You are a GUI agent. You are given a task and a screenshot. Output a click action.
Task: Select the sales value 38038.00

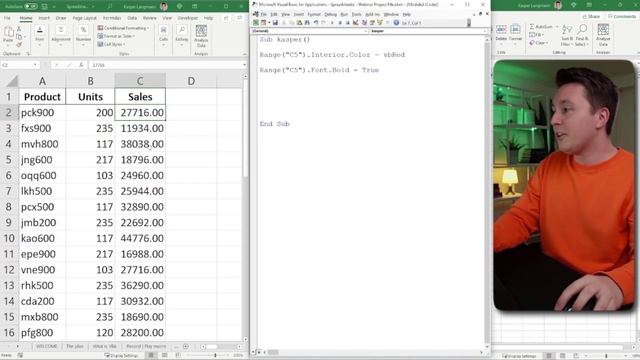(x=140, y=144)
